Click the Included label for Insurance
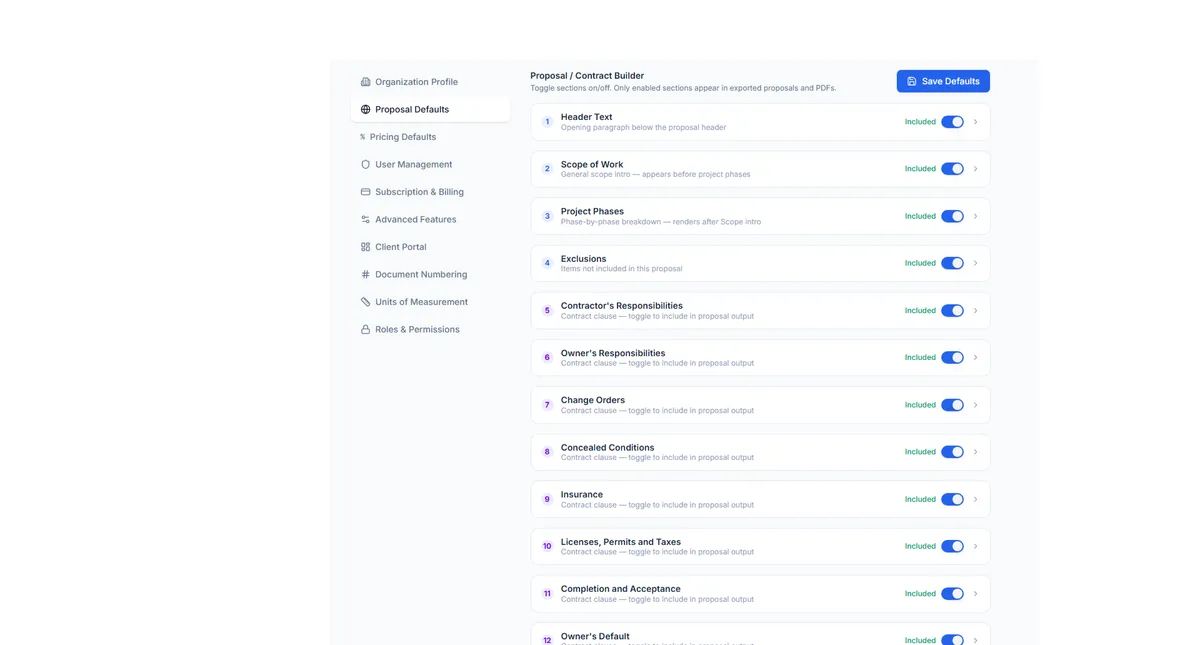Image resolution: width=1200 pixels, height=645 pixels. coord(920,499)
